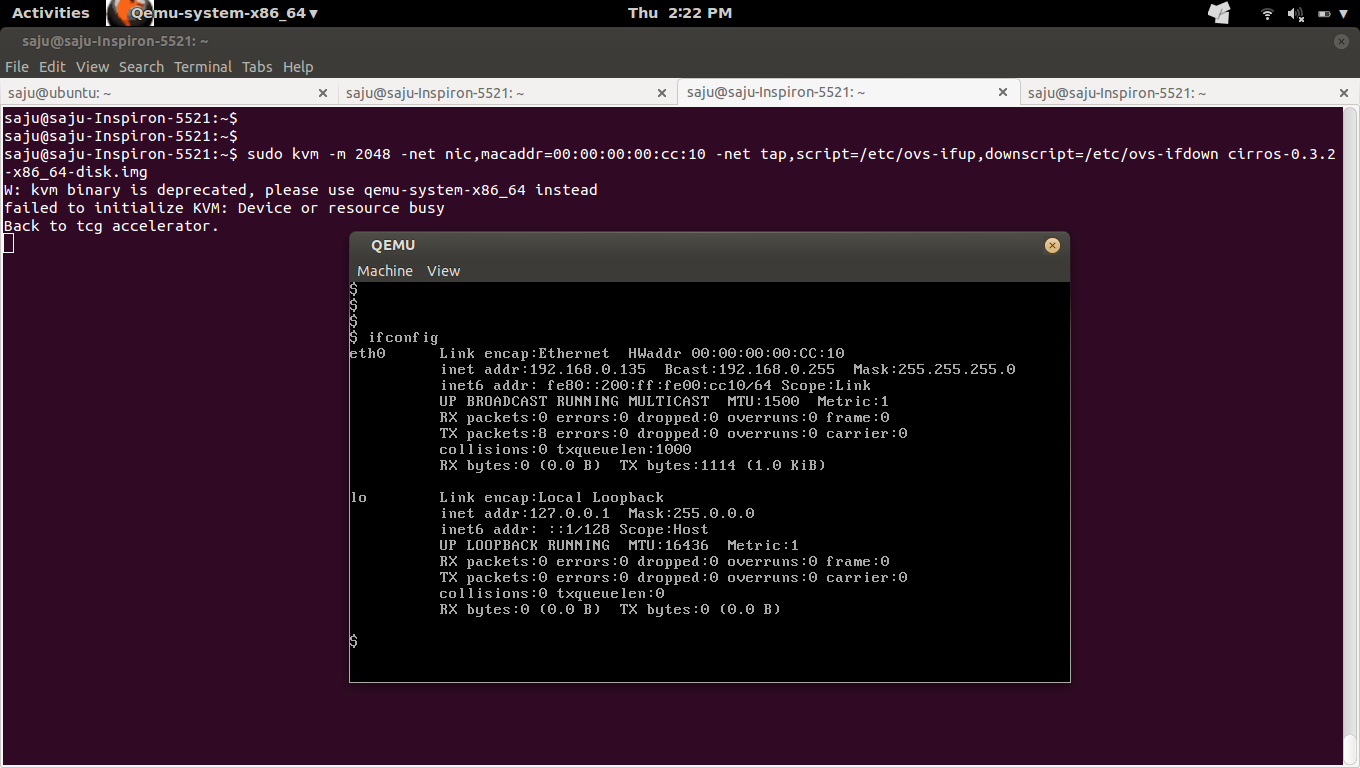Screen dimensions: 1360x768
Task: Click the QEMU window title bar
Action: coord(710,245)
